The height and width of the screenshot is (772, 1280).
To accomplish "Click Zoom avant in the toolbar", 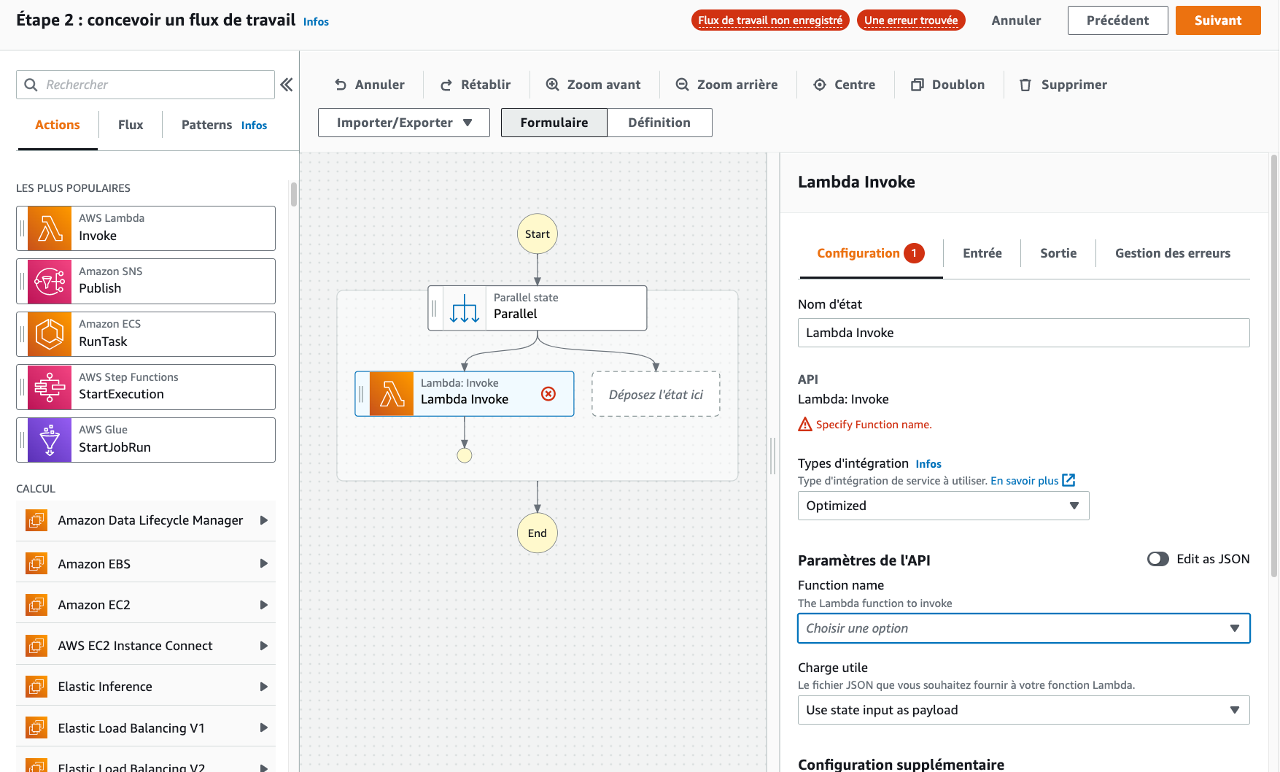I will (x=593, y=85).
